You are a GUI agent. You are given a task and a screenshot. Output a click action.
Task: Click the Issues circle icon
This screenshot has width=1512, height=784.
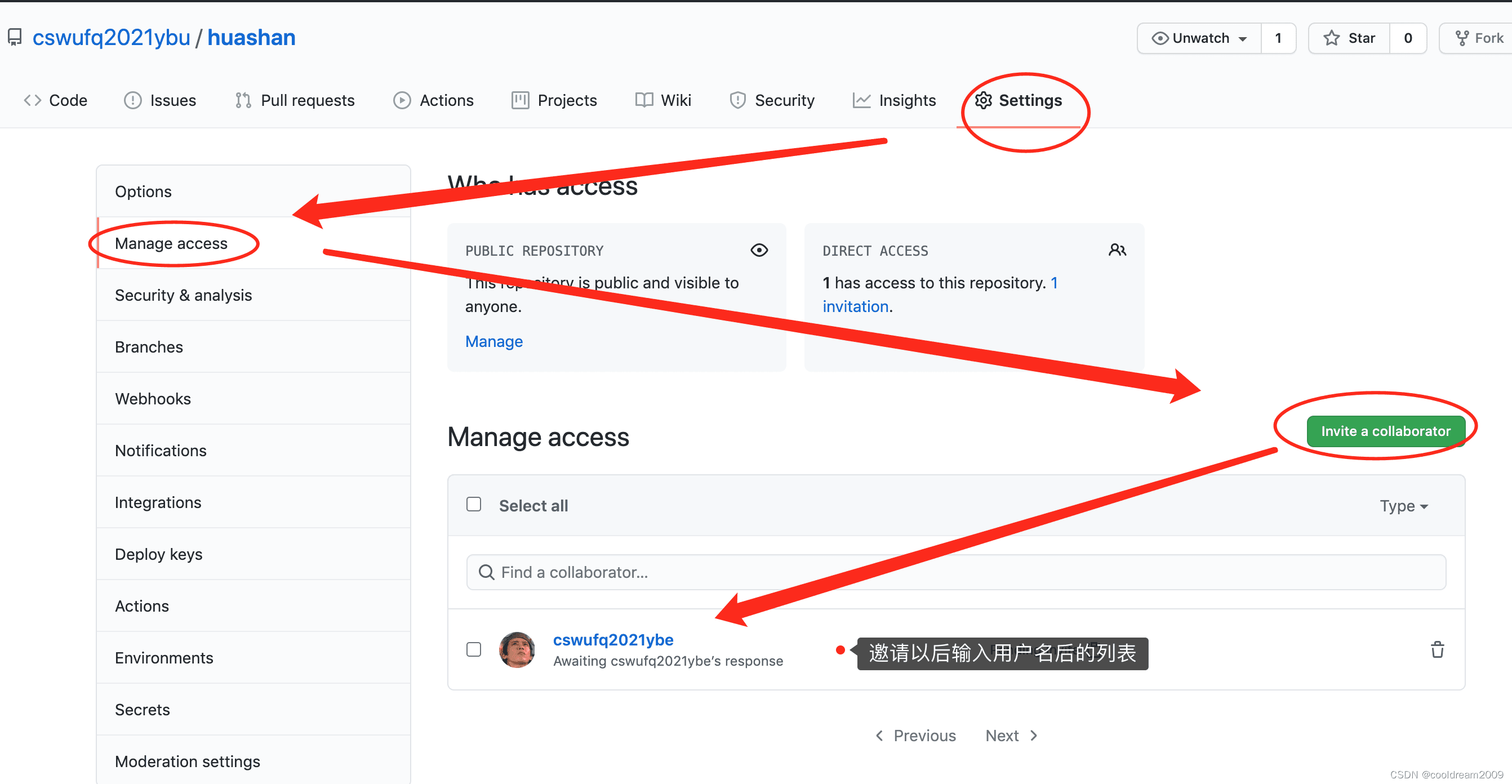(x=132, y=100)
